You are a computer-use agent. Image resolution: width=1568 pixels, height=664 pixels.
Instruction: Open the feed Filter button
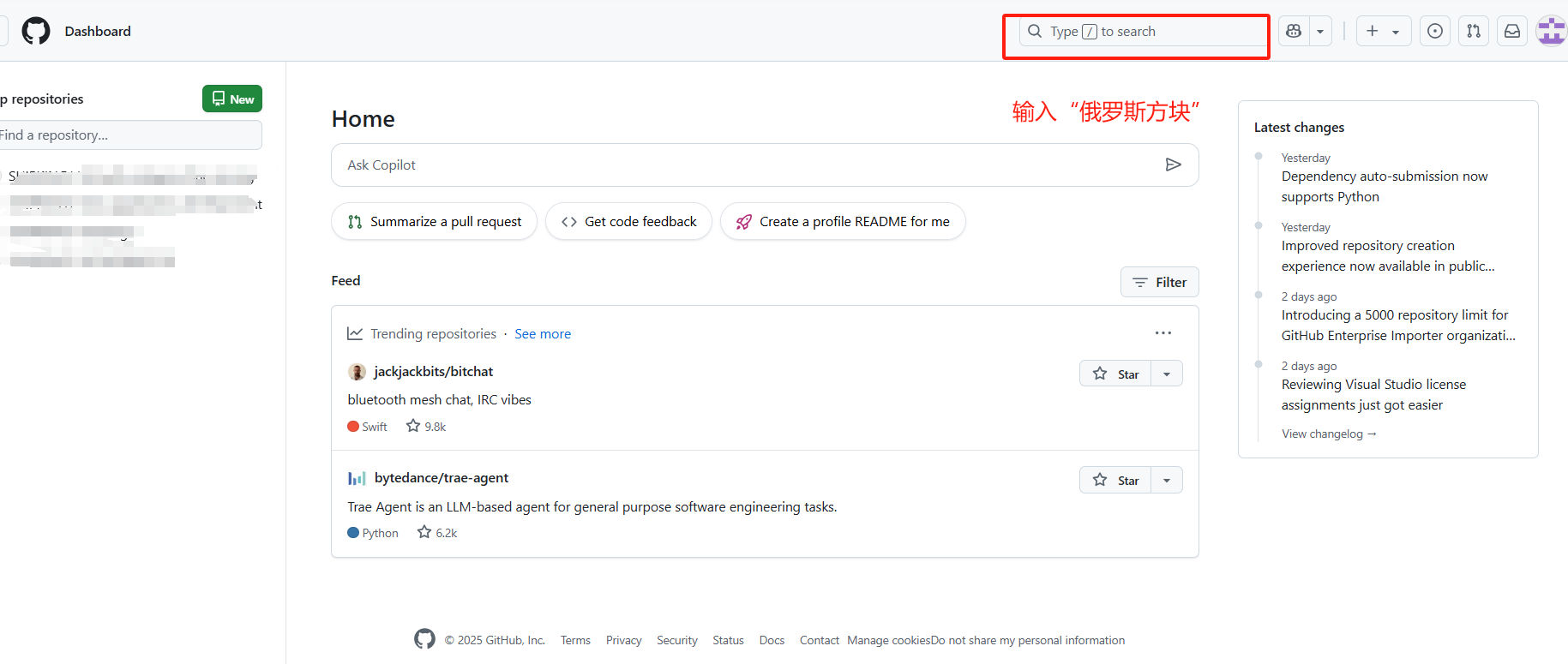pyautogui.click(x=1159, y=282)
